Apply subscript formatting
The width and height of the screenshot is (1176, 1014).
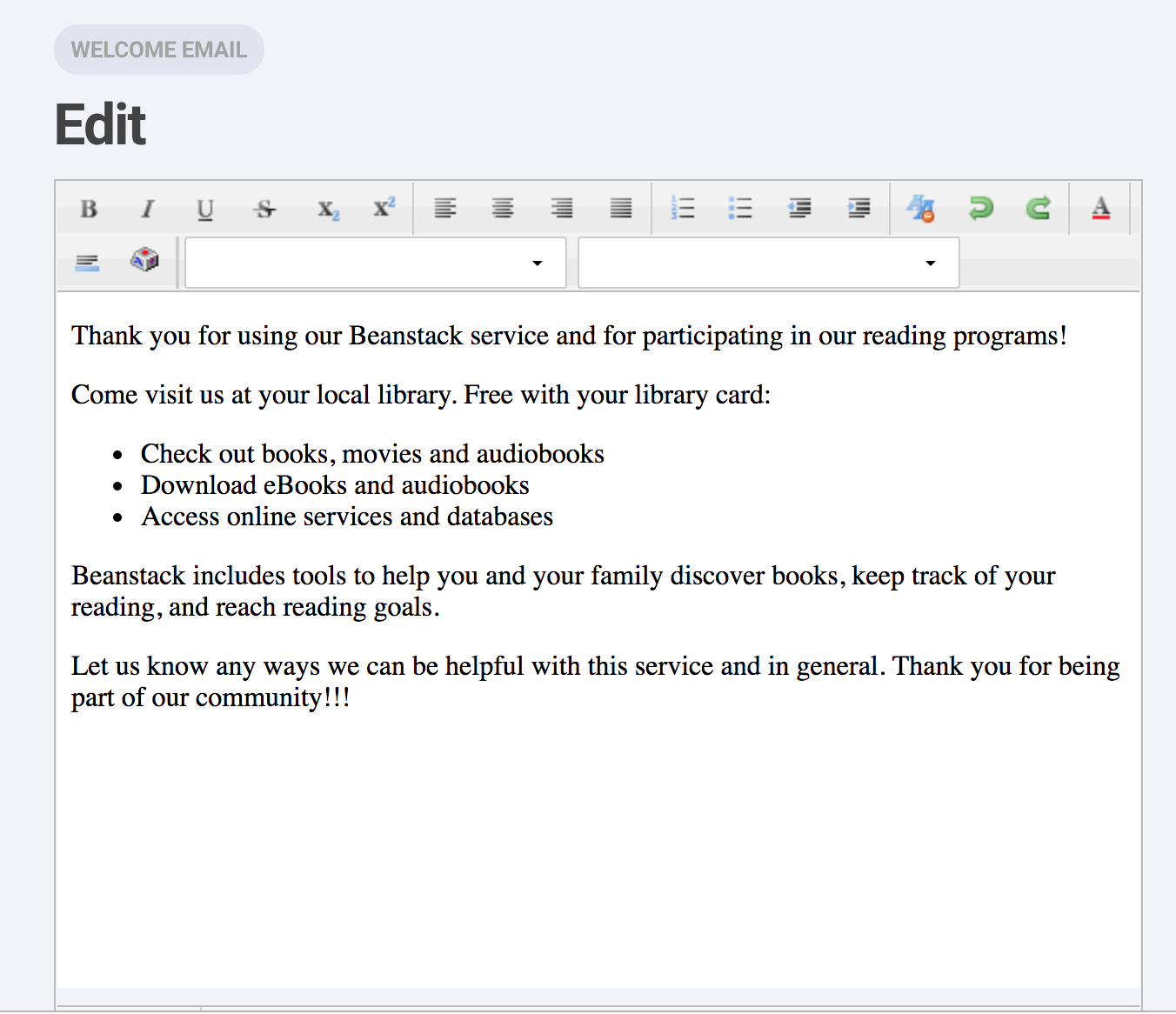[328, 209]
